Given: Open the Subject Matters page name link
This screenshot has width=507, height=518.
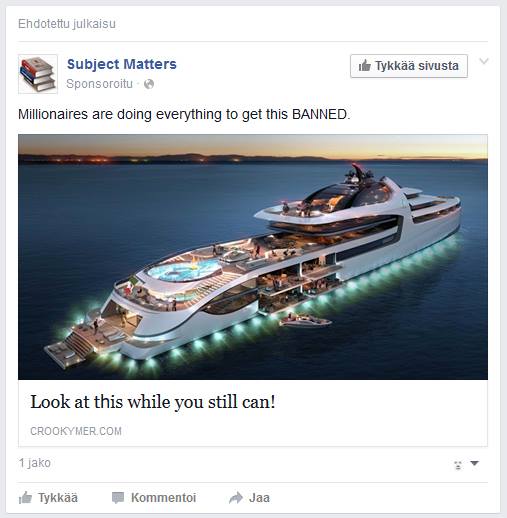Looking at the screenshot, I should click(122, 64).
